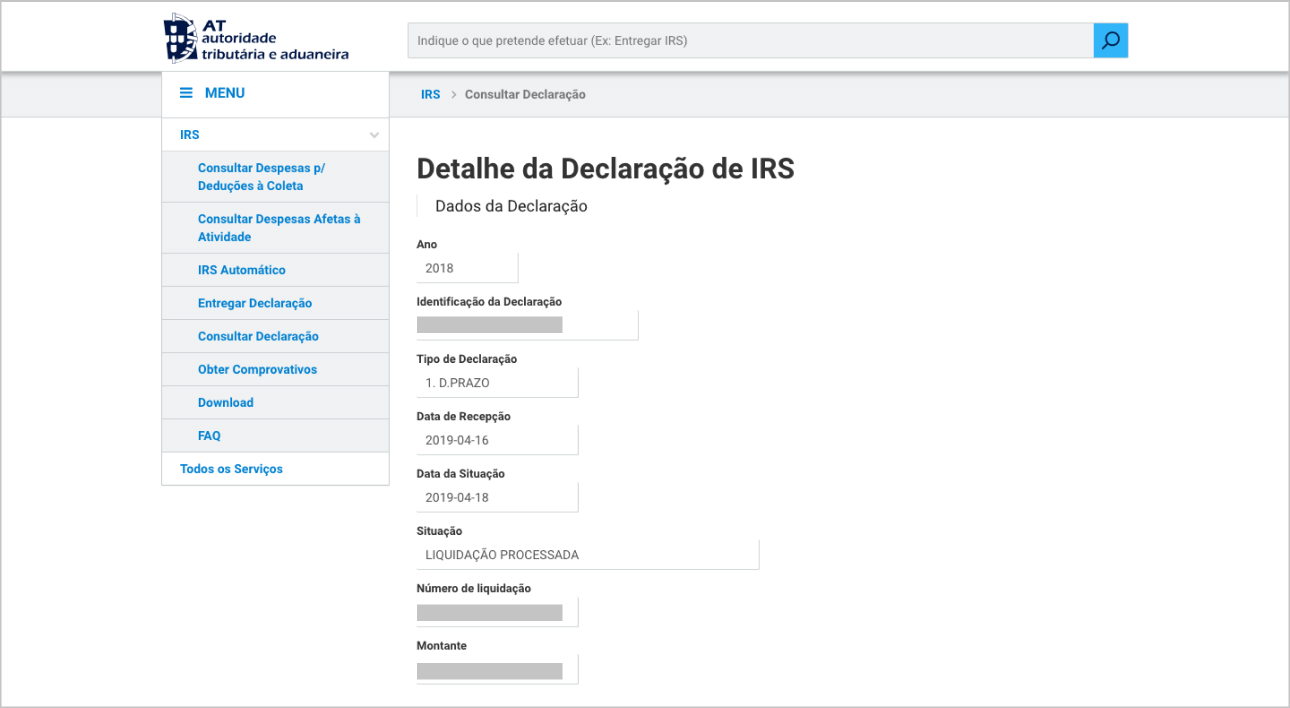This screenshot has height=708, width=1290.
Task: Click the hamburger MENU icon
Action: click(x=186, y=93)
